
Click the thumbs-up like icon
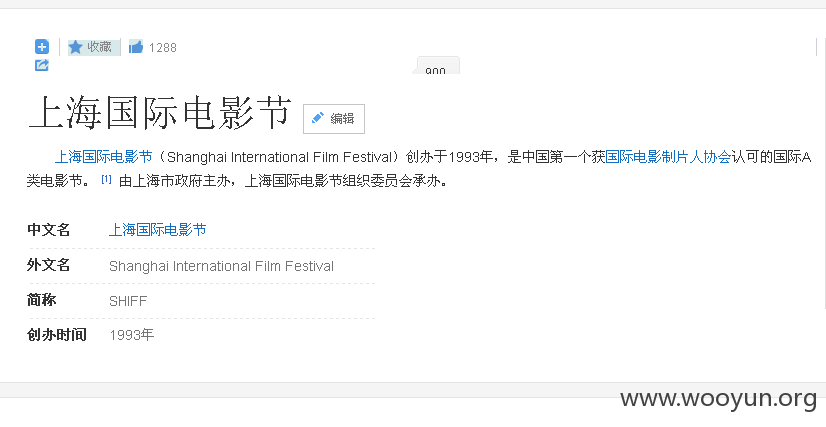point(135,47)
